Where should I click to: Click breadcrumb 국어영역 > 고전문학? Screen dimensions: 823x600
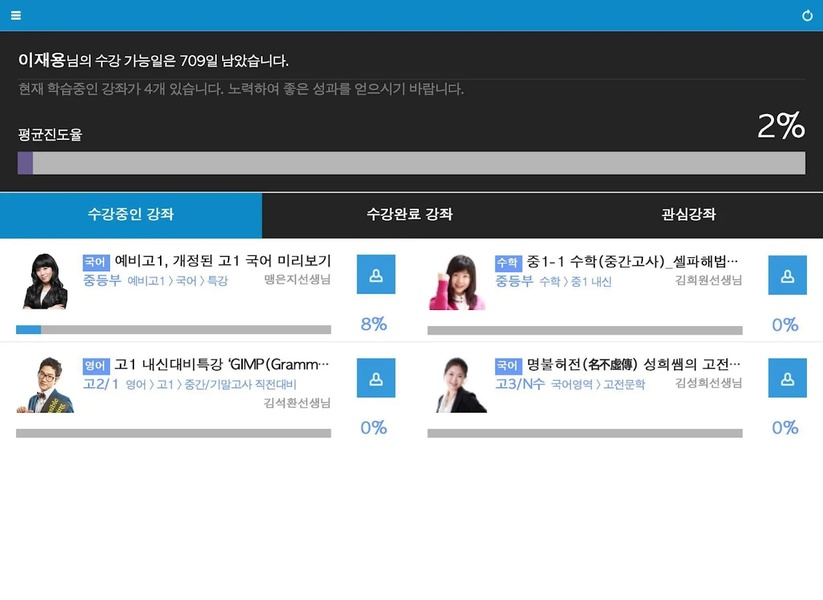point(598,385)
